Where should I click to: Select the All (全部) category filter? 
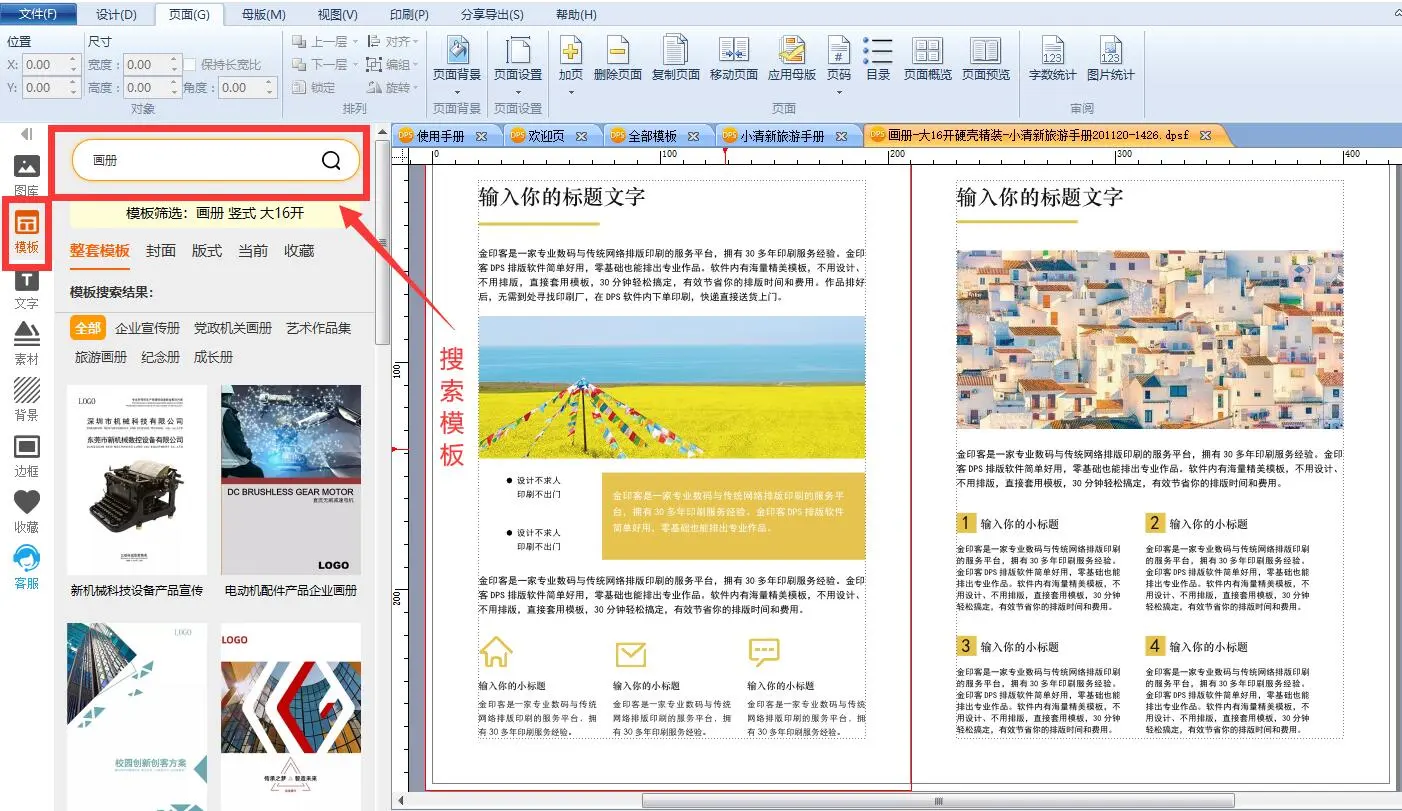(88, 328)
